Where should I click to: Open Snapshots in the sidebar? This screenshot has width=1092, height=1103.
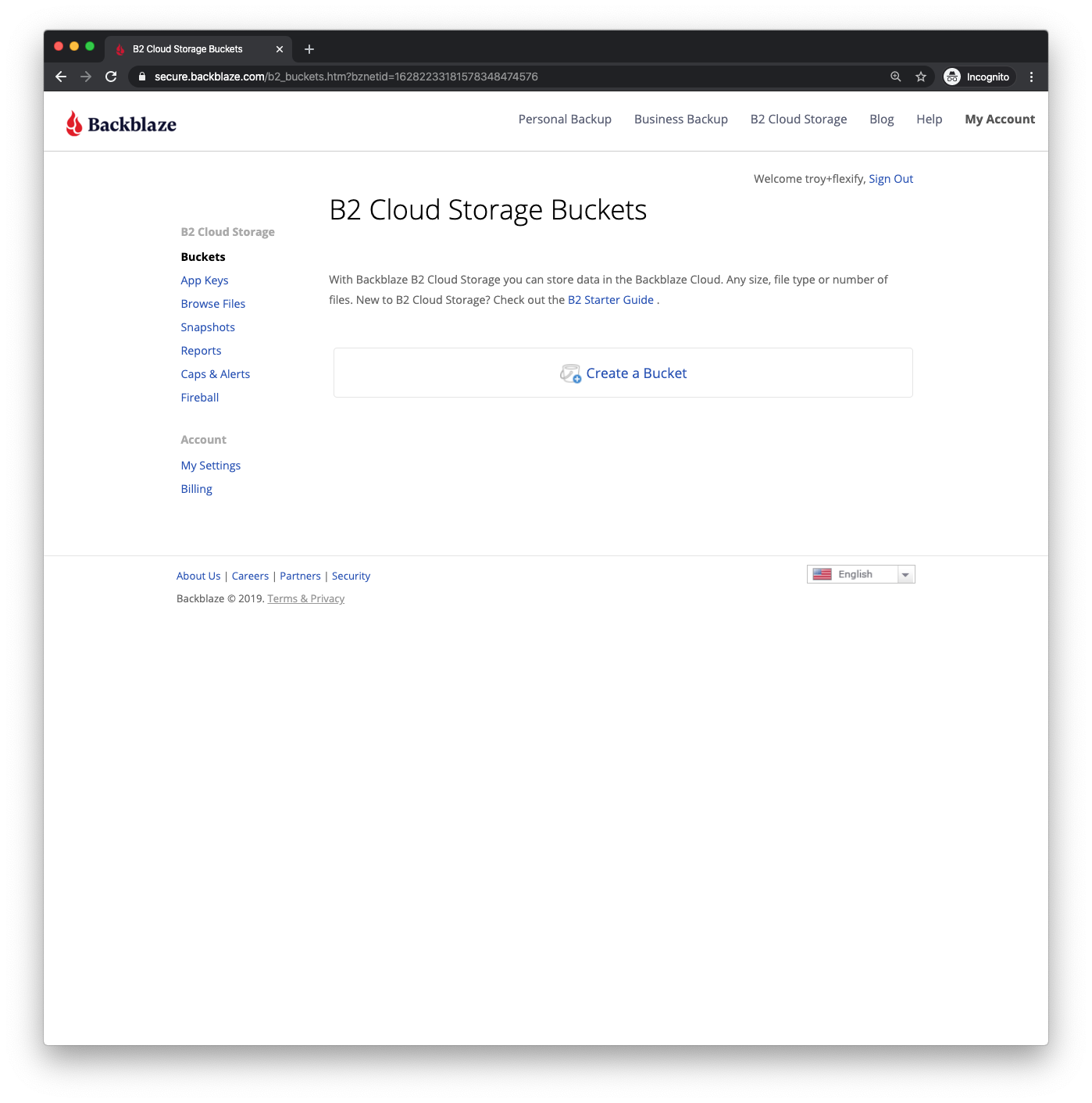208,327
